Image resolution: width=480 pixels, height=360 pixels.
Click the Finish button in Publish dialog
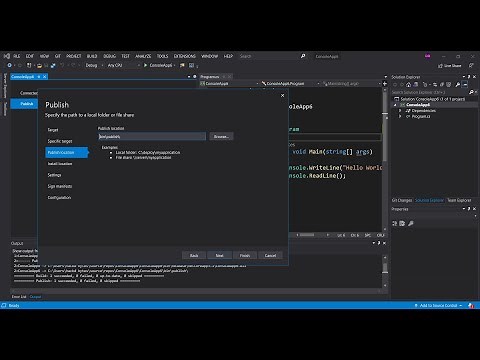click(245, 255)
